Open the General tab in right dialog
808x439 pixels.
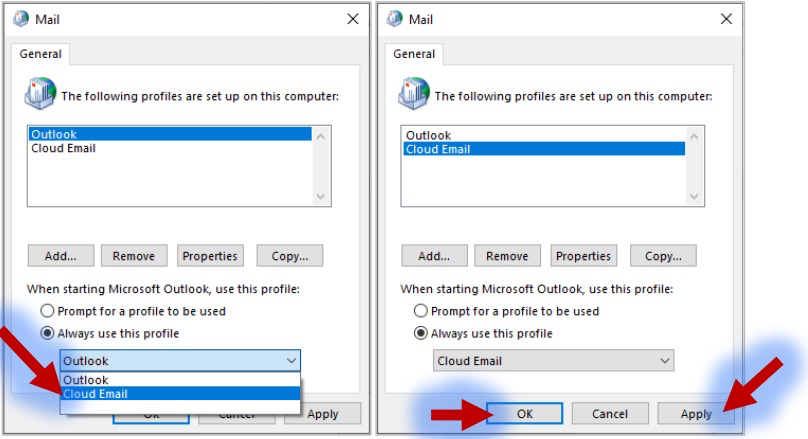414,54
